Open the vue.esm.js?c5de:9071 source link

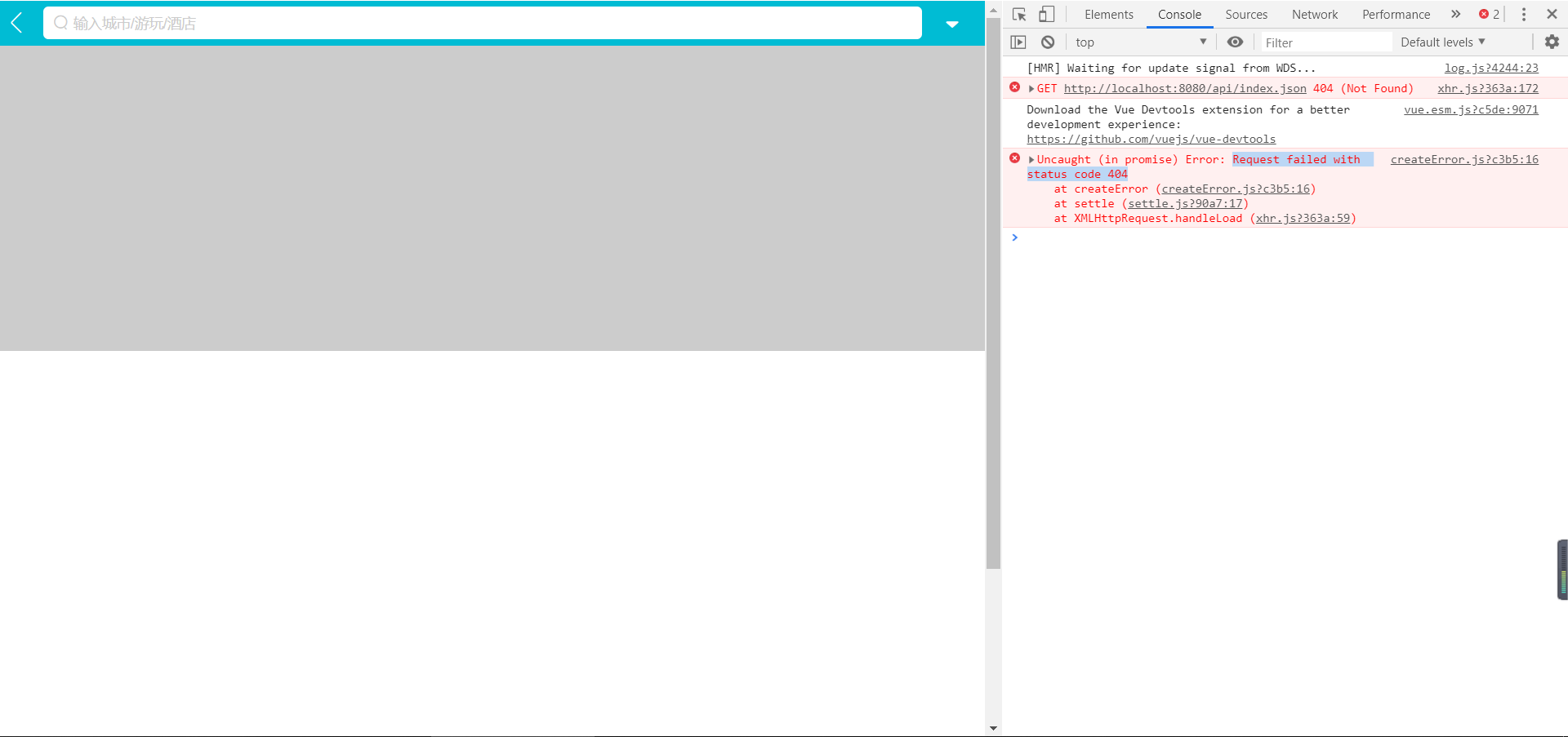pyautogui.click(x=1471, y=109)
